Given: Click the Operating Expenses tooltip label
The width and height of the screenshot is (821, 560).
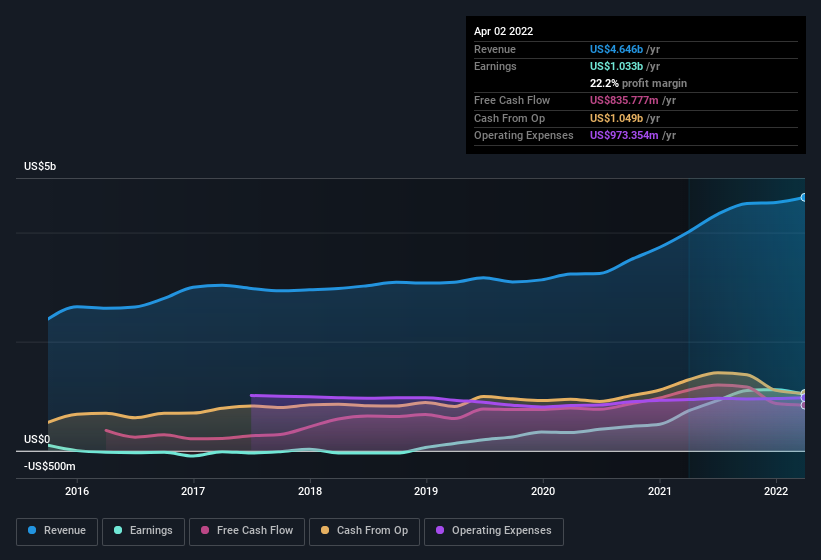Looking at the screenshot, I should click(x=524, y=136).
